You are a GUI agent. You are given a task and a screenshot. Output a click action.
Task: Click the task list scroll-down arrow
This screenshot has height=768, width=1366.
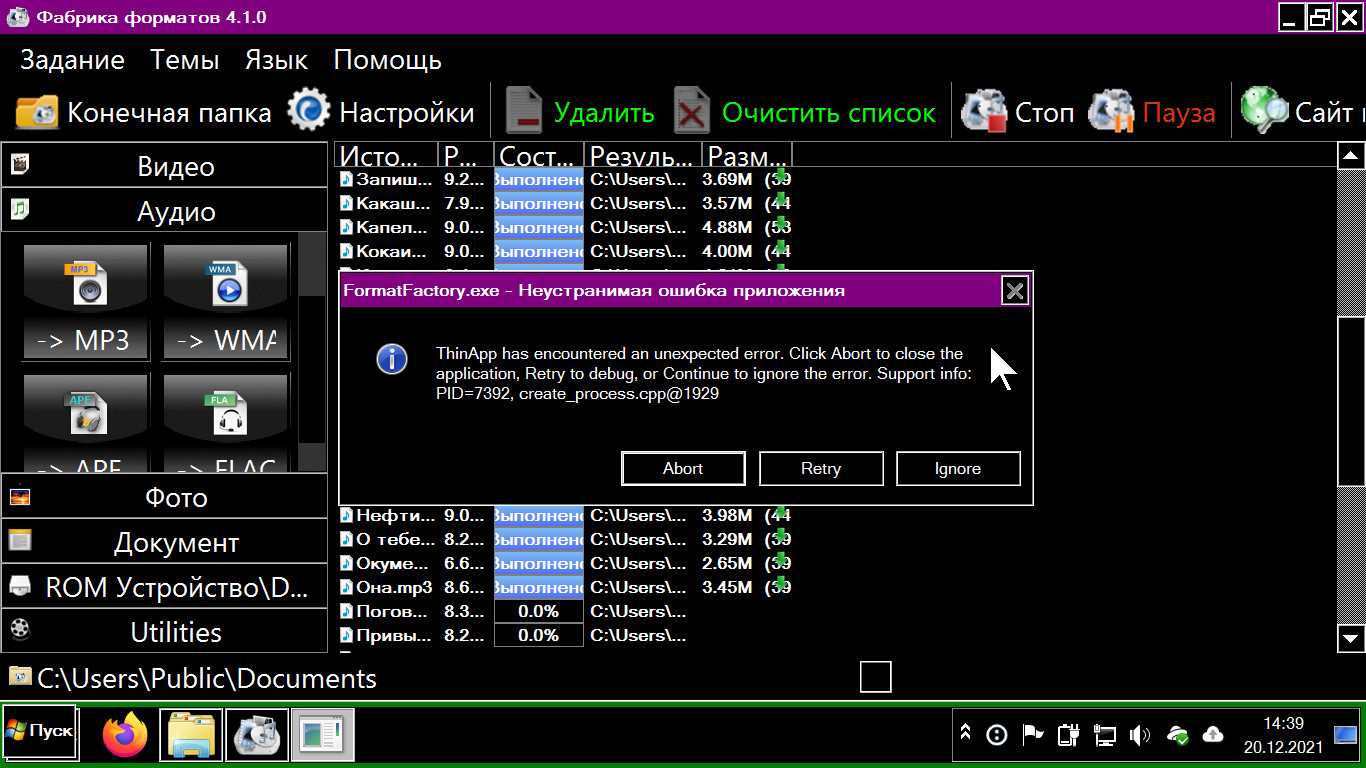click(1351, 637)
